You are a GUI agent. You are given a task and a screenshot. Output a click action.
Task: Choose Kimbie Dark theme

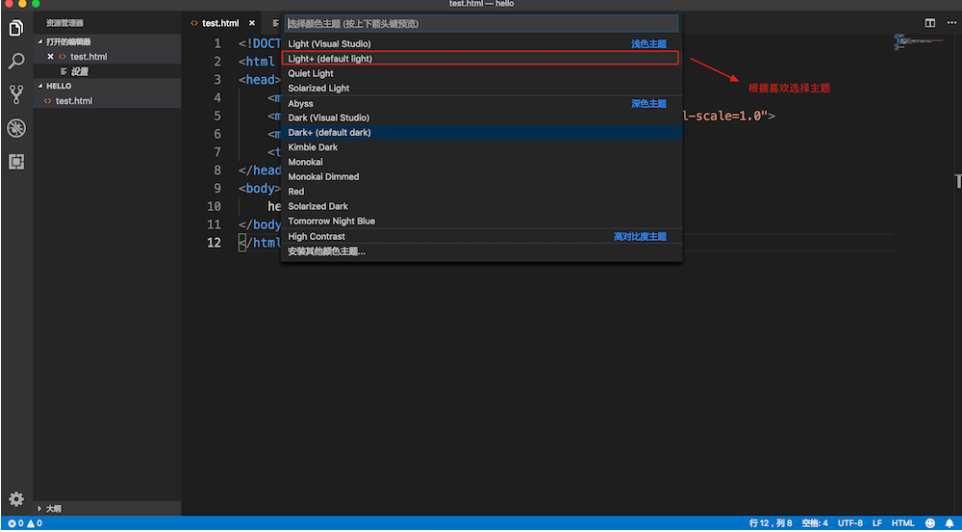(x=482, y=147)
